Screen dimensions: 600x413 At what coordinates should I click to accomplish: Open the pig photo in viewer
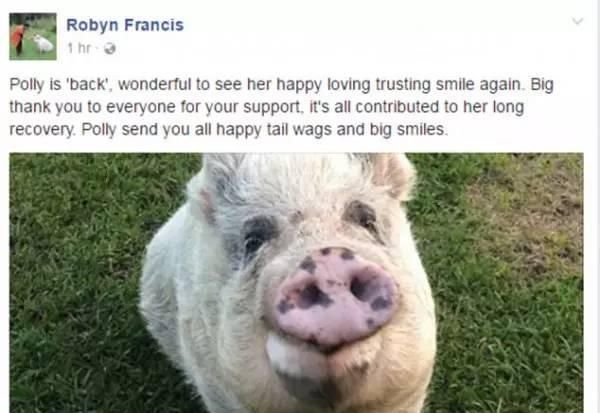click(x=297, y=283)
